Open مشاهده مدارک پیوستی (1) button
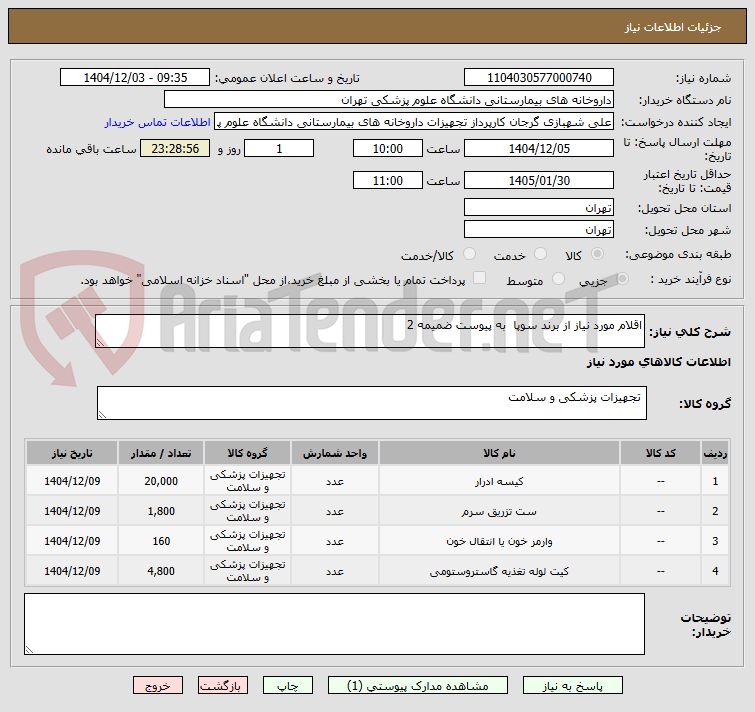 [x=417, y=686]
